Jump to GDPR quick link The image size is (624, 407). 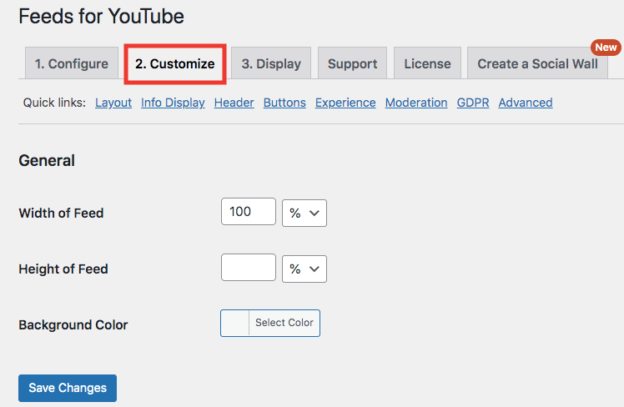[473, 103]
